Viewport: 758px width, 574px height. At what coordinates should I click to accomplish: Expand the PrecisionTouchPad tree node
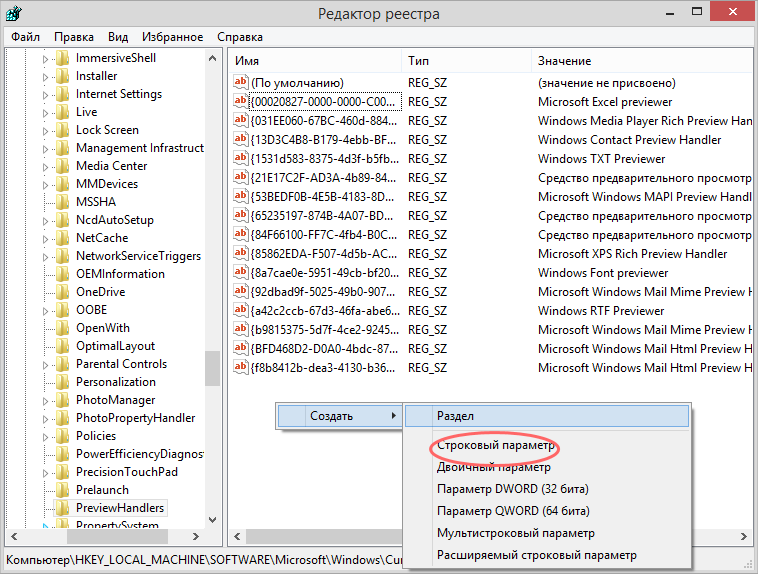tap(45, 473)
